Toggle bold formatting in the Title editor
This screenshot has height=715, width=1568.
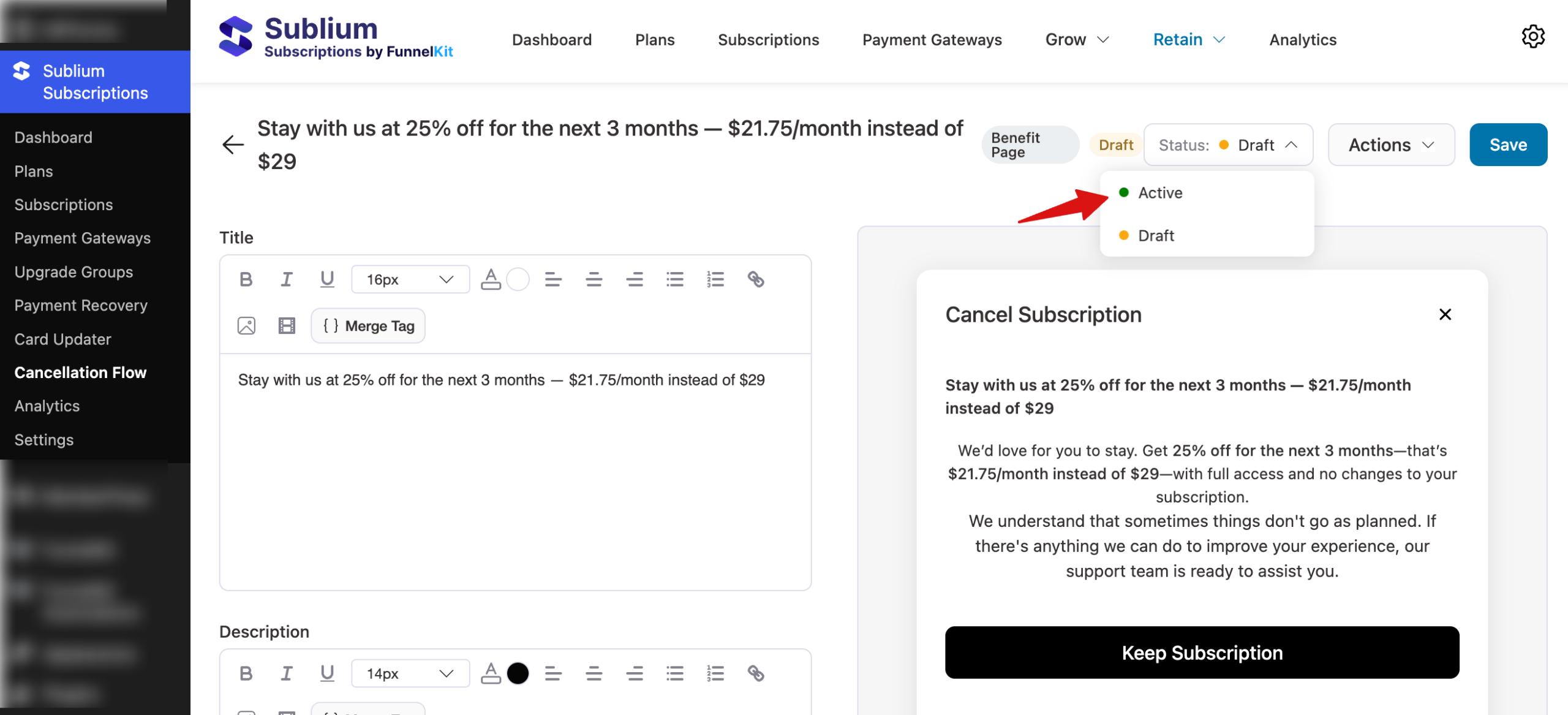click(246, 279)
